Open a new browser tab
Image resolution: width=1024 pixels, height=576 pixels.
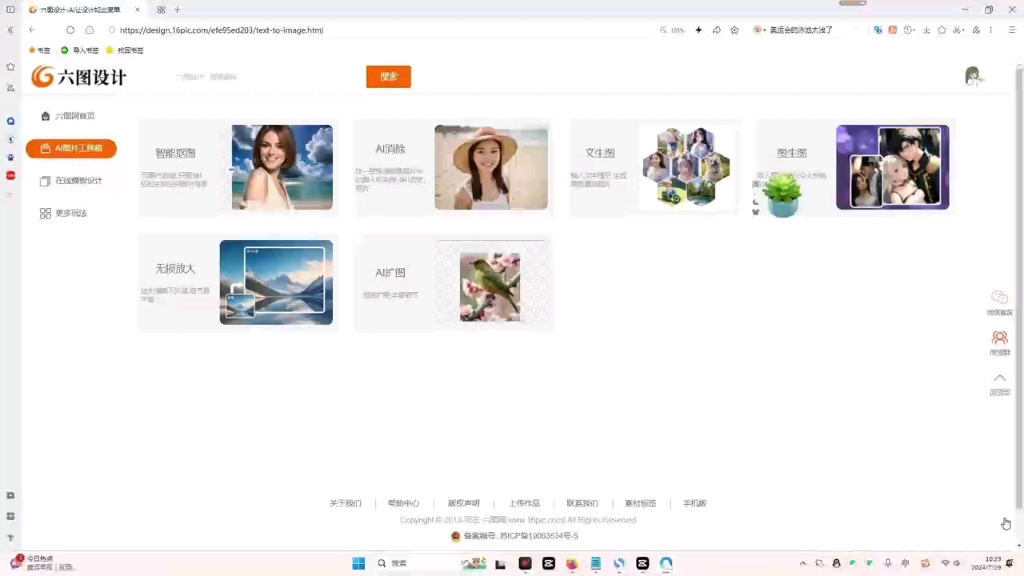[177, 10]
